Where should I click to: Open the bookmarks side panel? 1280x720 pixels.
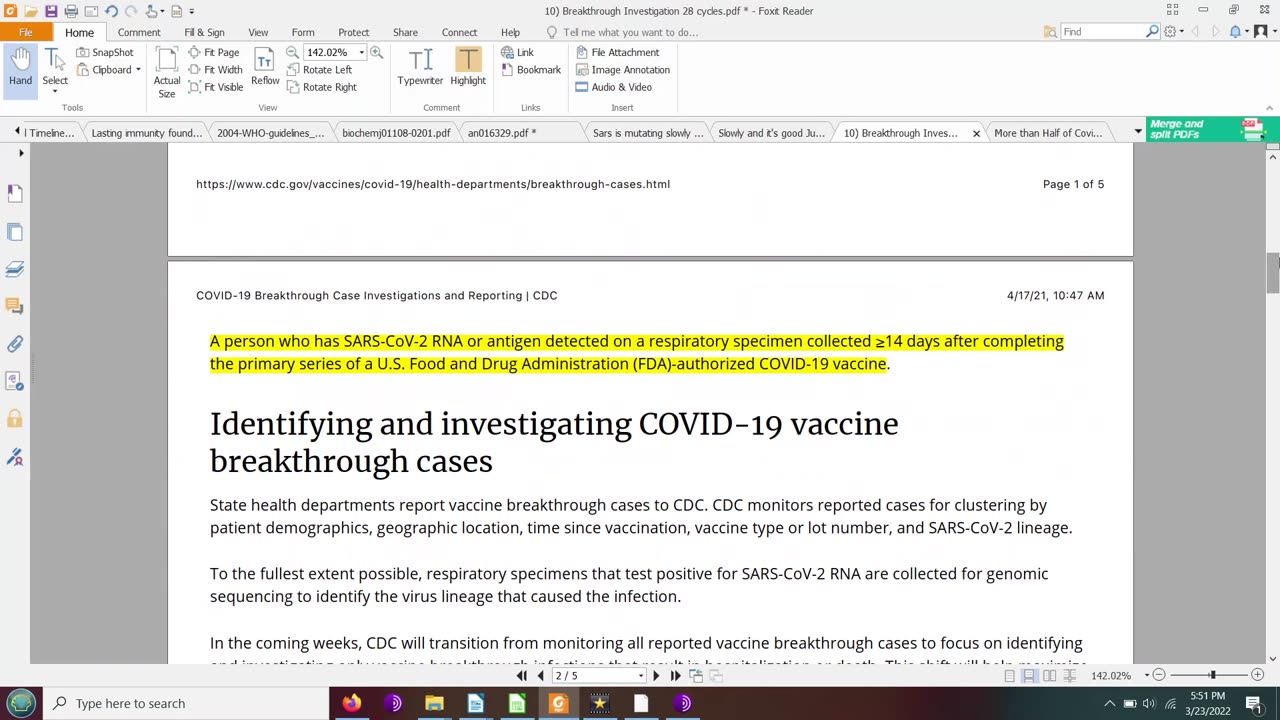pos(15,193)
